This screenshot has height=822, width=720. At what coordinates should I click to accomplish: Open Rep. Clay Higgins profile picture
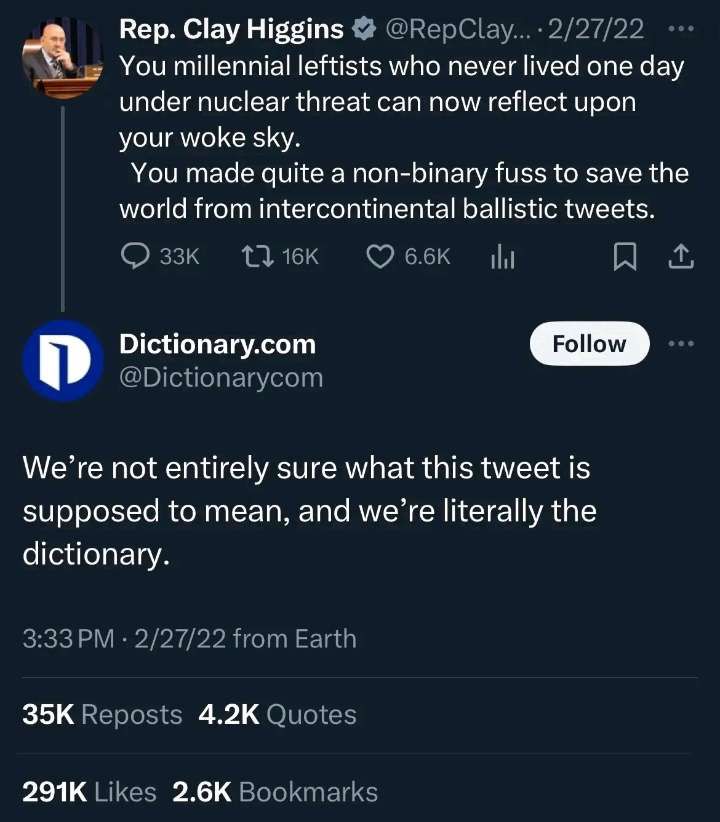tap(62, 59)
